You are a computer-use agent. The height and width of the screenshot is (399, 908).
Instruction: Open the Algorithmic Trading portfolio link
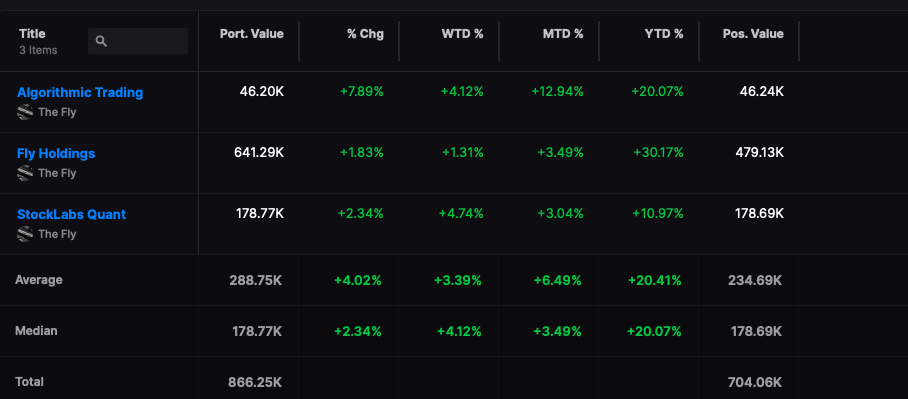[x=80, y=93]
